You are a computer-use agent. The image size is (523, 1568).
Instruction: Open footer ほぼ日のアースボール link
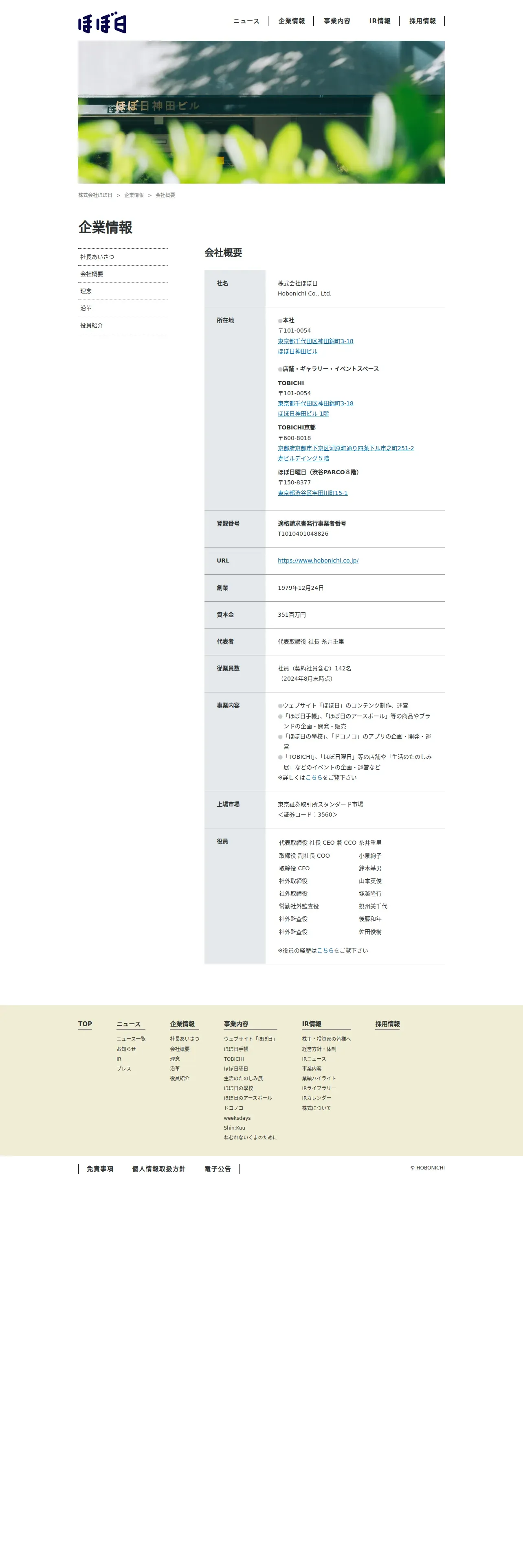[x=248, y=1097]
